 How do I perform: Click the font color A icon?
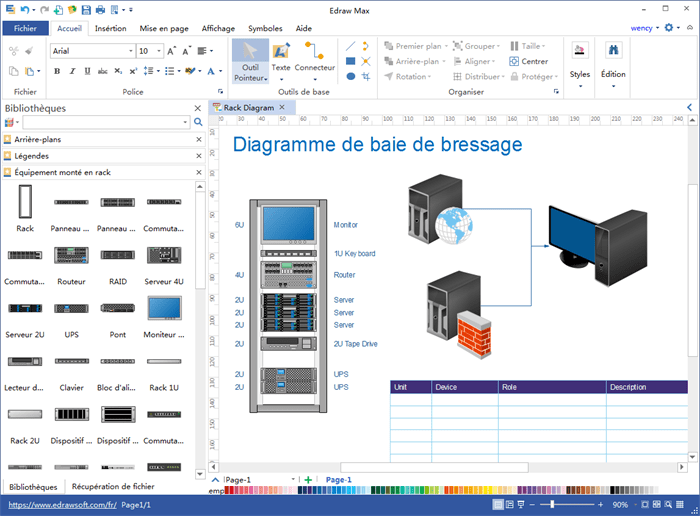tap(211, 71)
